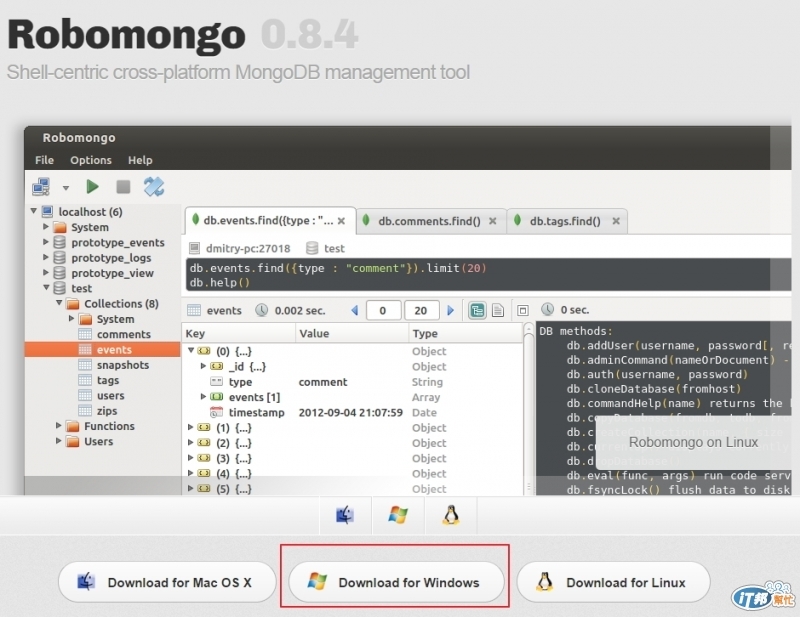Screen dimensions: 800x617
Task: Show the Windows screenshot via Windows flag icon
Action: [x=398, y=515]
